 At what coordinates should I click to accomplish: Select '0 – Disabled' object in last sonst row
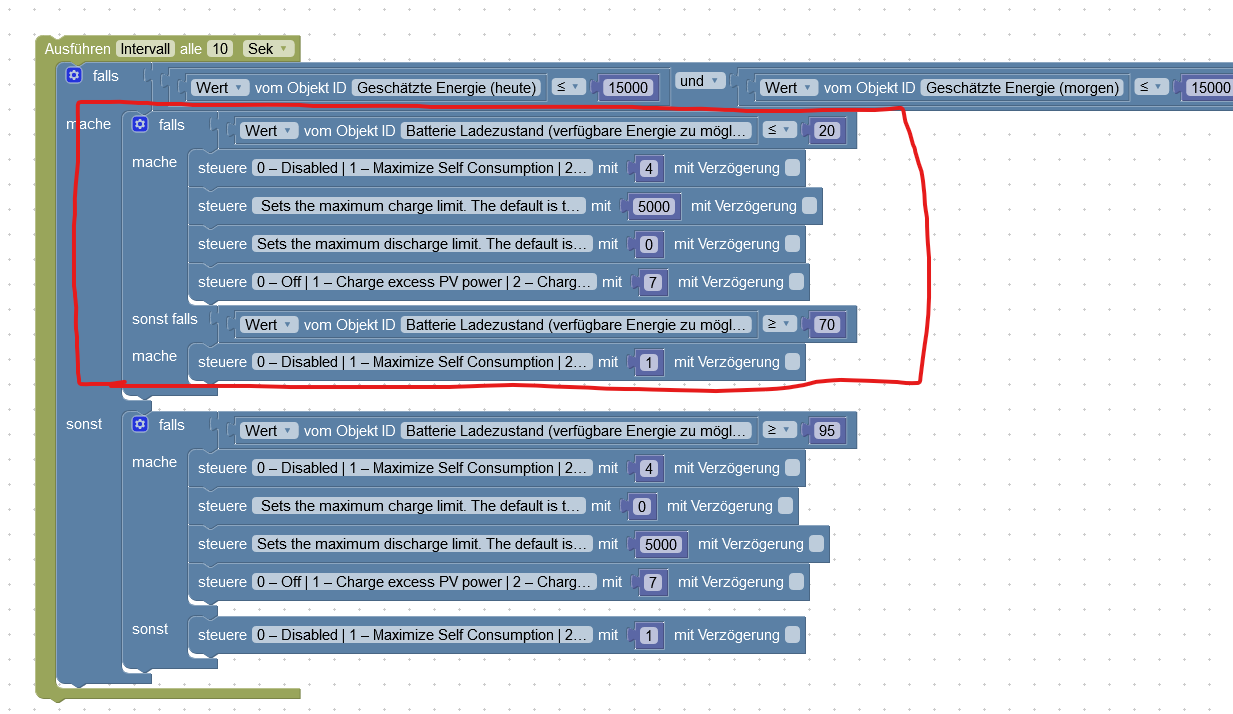click(422, 635)
